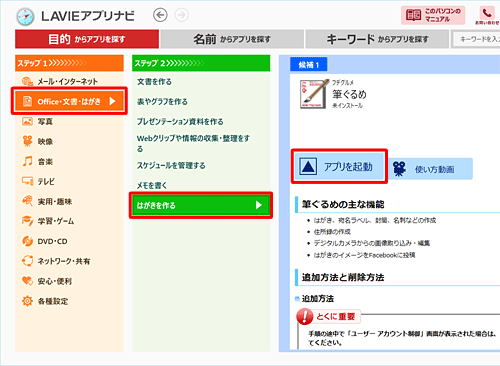
Task: Select メール・インターネット category label
Action: coord(68,81)
